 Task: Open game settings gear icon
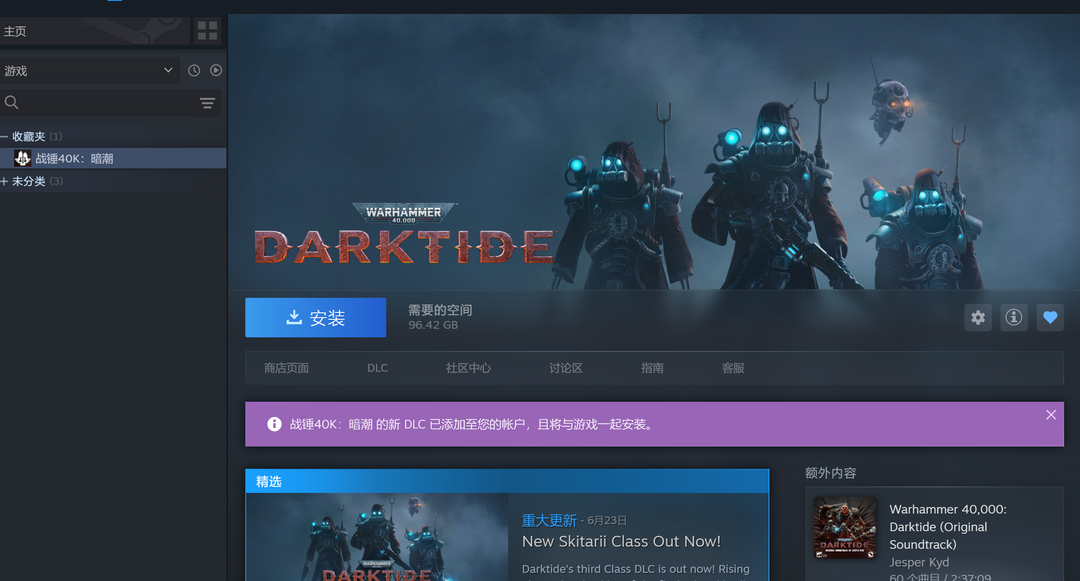977,317
